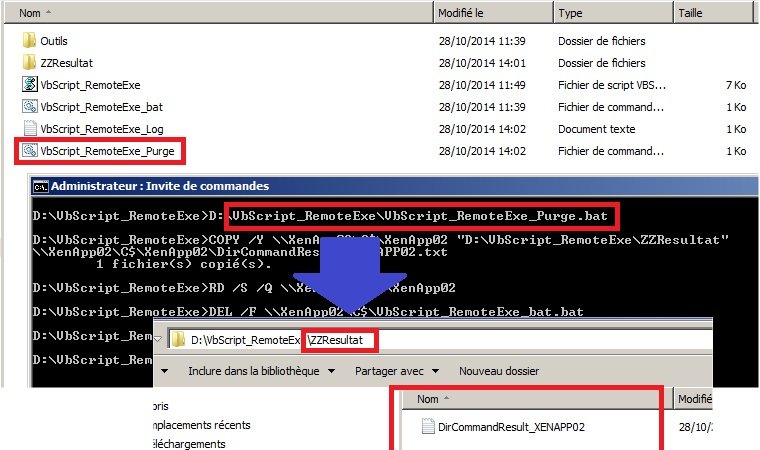Select the ZZResultat folder icon in file list
The image size is (760, 450).
[x=29, y=63]
